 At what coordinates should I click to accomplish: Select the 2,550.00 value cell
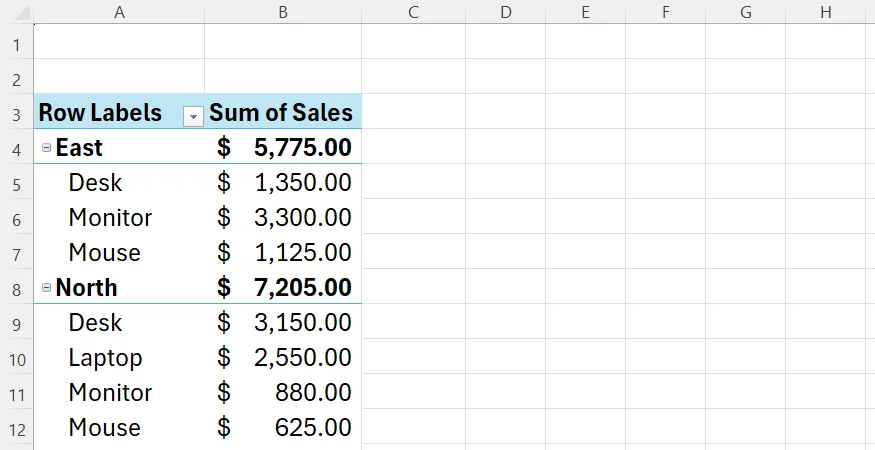[283, 357]
